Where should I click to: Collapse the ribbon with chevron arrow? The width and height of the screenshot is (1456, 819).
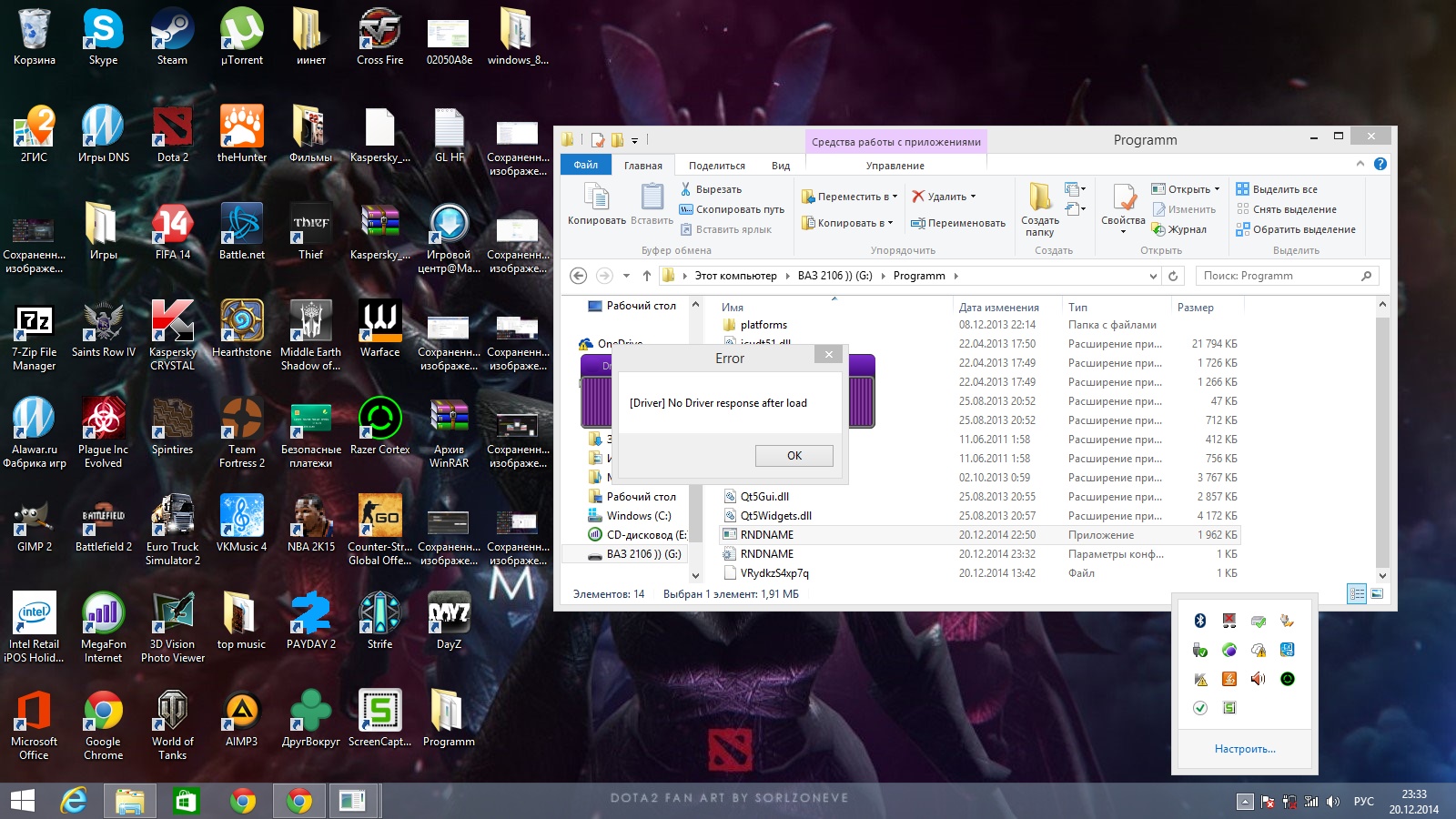point(1360,164)
